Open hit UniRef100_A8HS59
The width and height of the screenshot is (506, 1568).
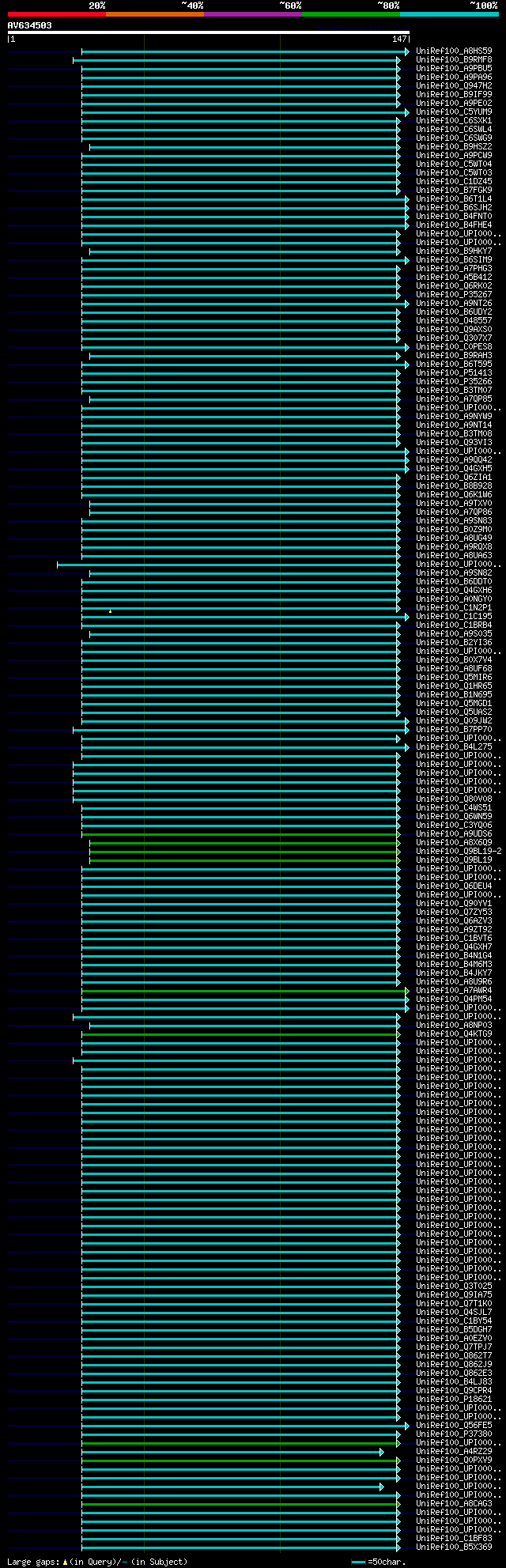point(454,51)
